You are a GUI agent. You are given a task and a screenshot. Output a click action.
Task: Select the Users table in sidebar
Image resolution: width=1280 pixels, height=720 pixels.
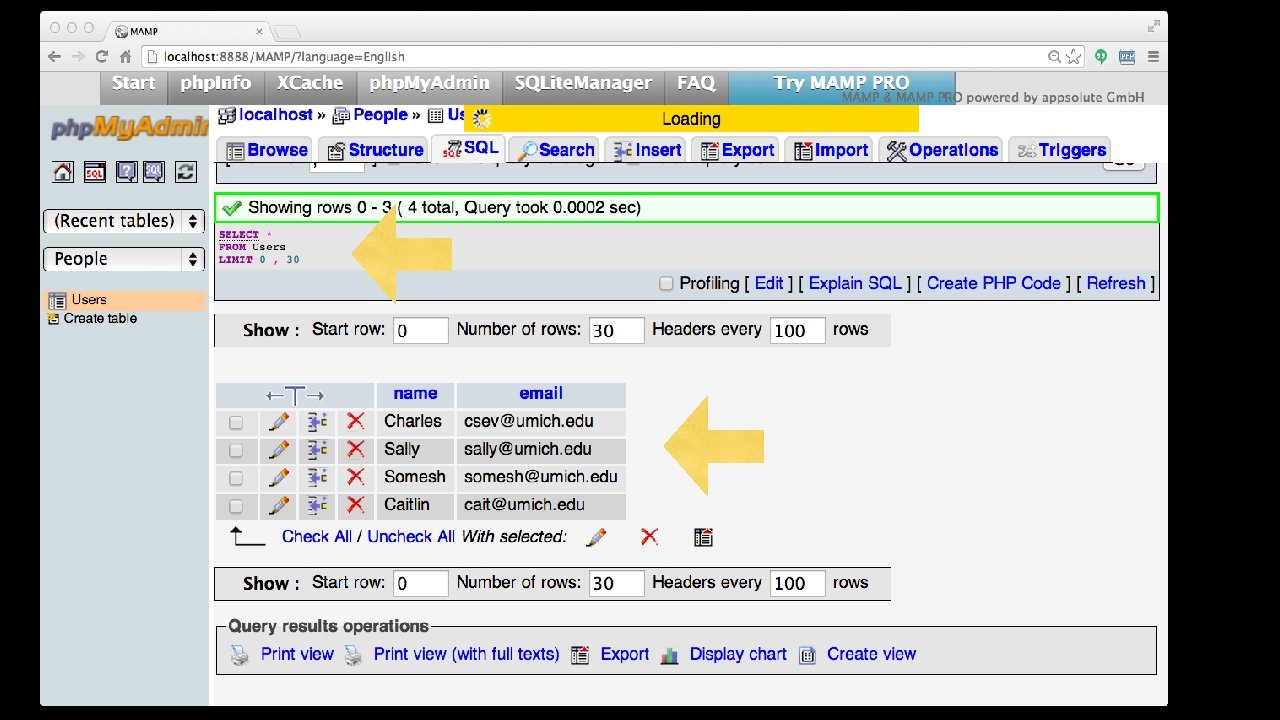89,300
